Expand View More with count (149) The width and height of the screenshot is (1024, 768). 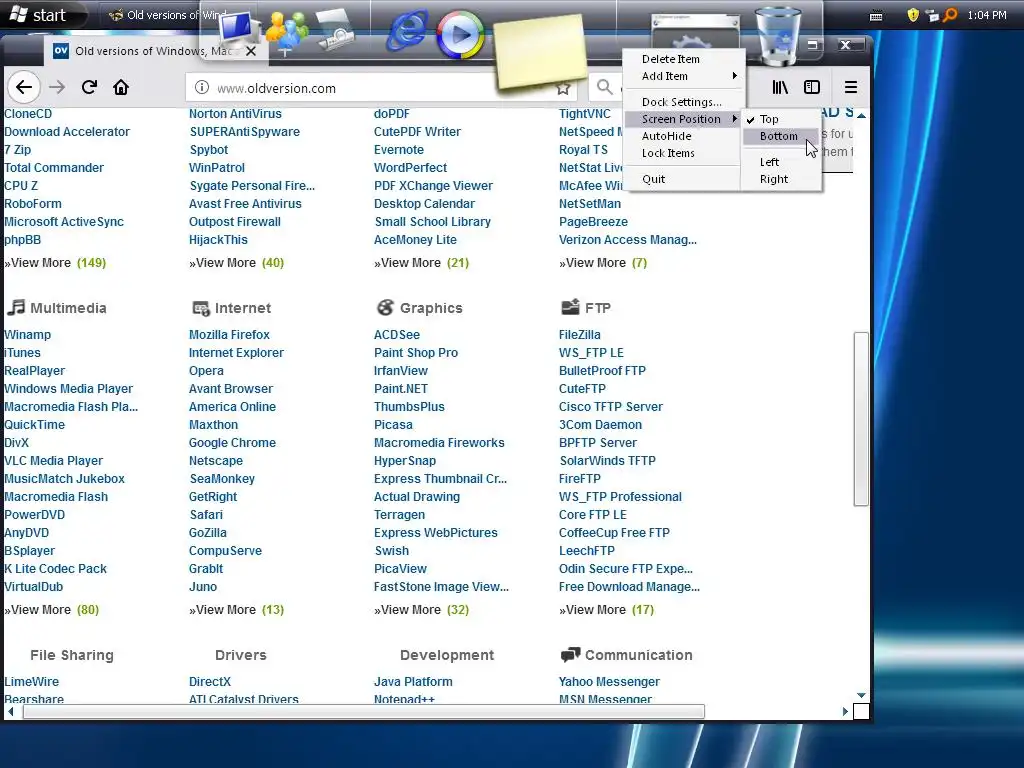pyautogui.click(x=55, y=263)
